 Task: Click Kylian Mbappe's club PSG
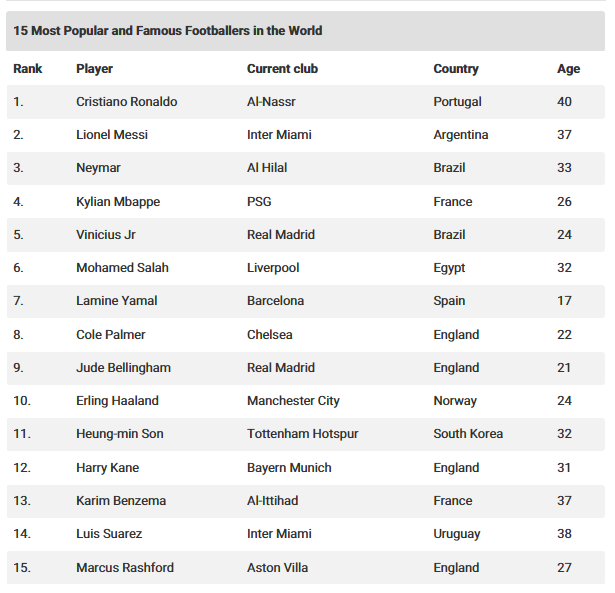click(259, 202)
